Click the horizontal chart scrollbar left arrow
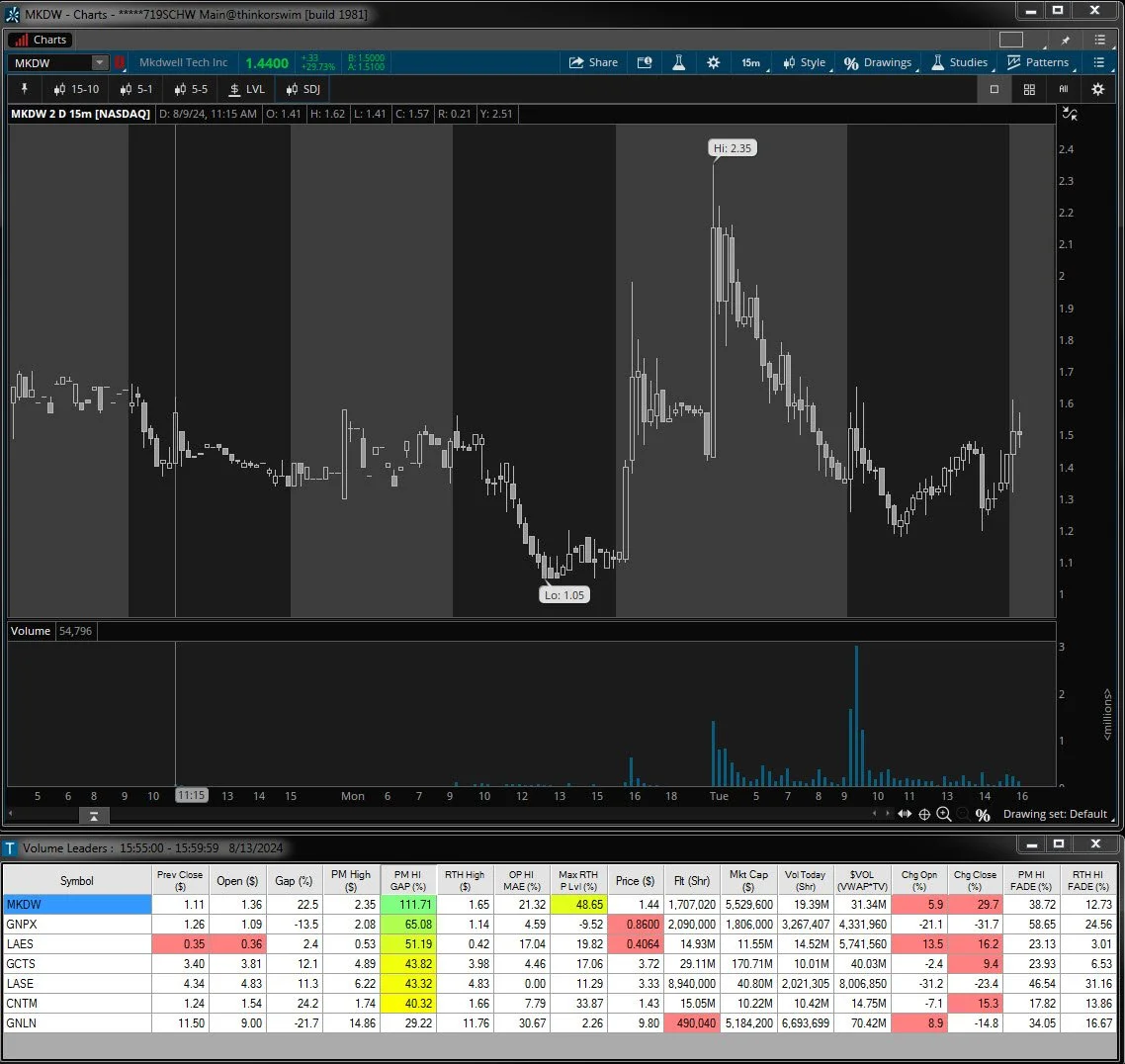The height and width of the screenshot is (1064, 1125). tap(10, 814)
